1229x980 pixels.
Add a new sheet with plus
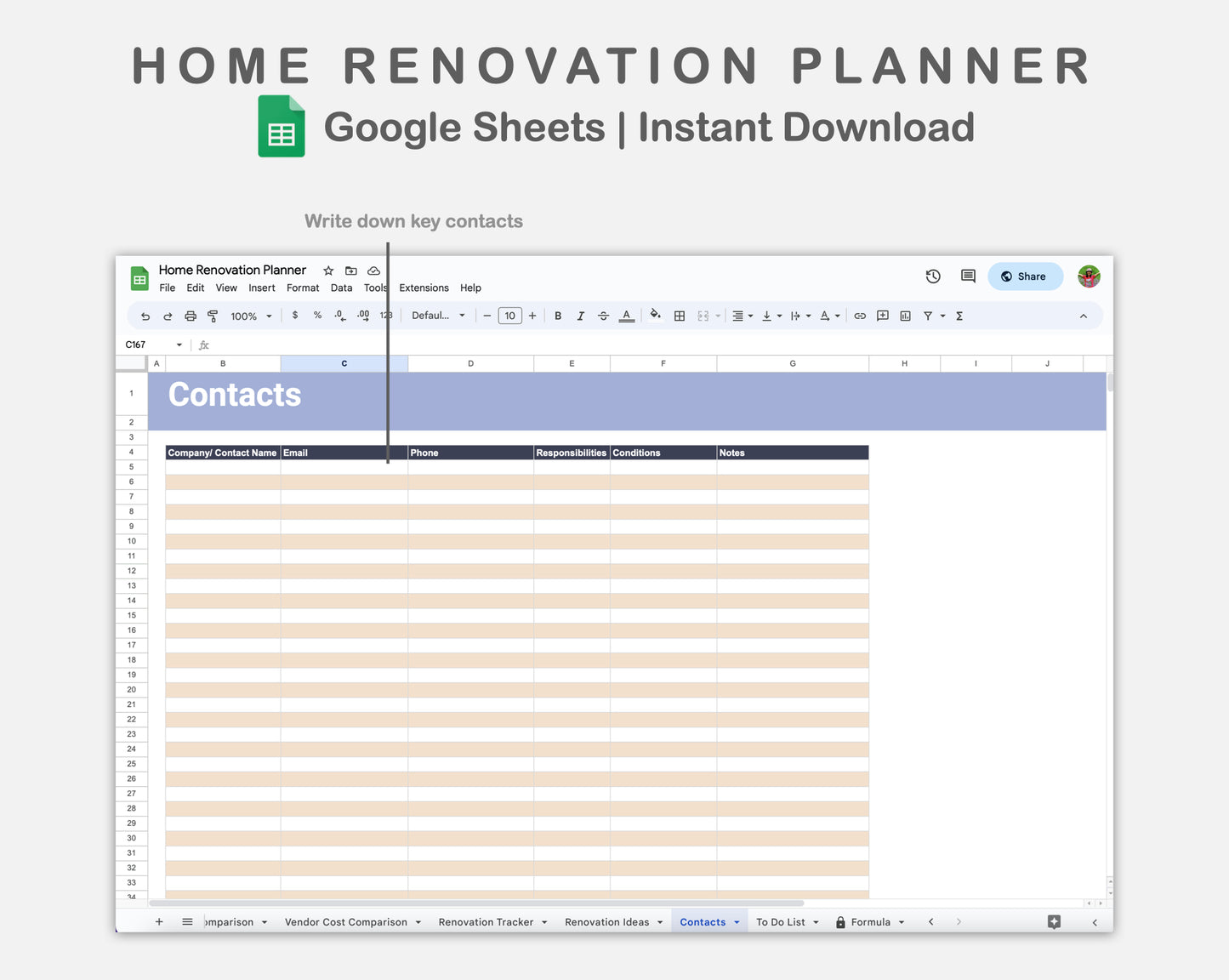pos(159,922)
